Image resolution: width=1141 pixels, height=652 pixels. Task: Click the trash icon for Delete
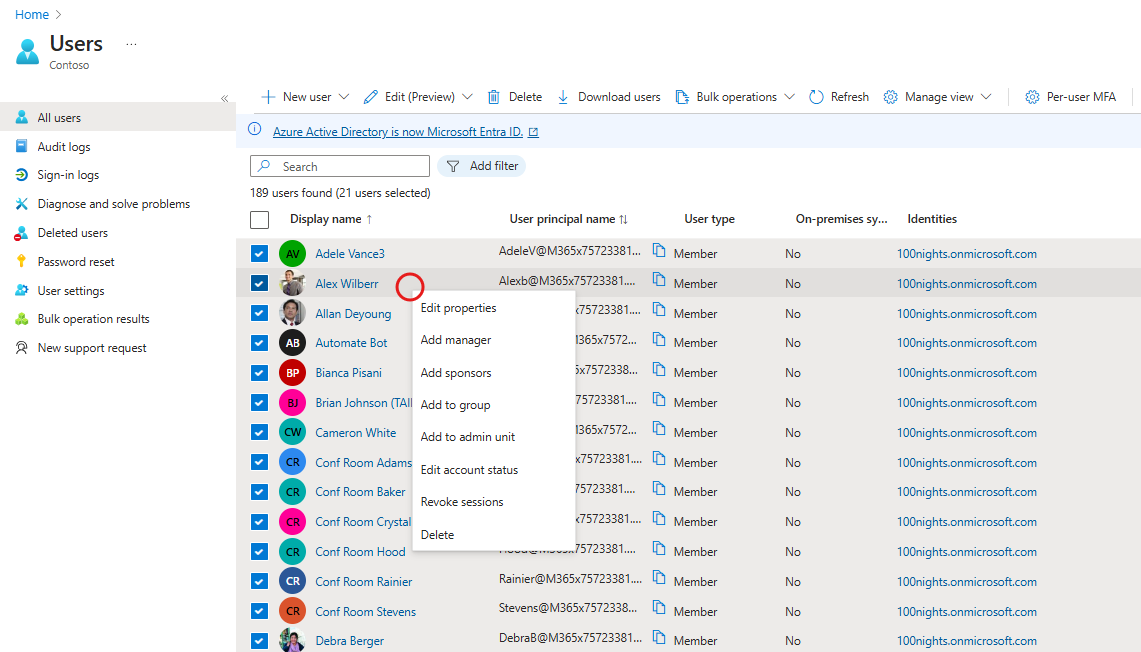coord(493,97)
